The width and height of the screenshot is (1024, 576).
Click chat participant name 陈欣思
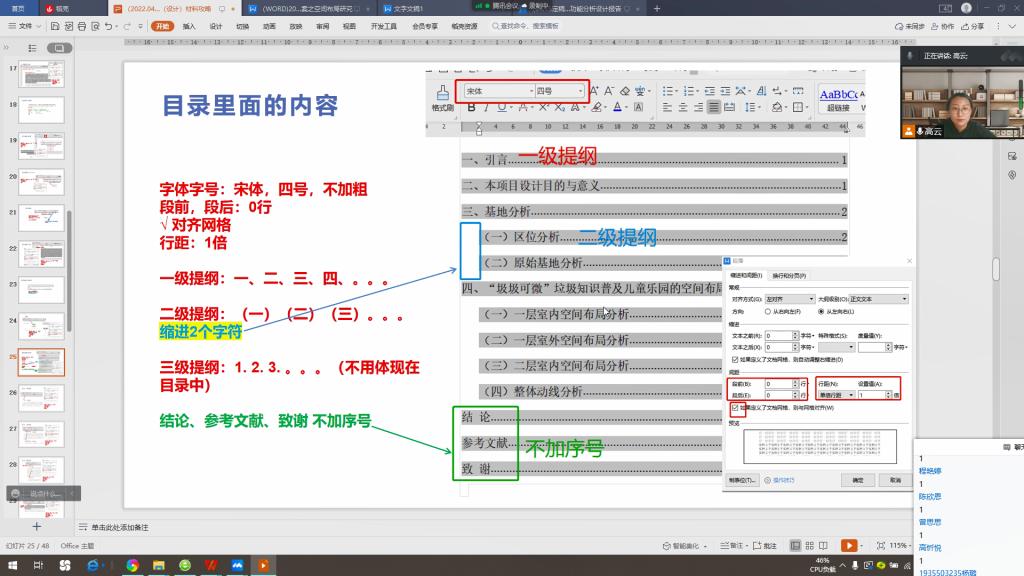point(930,496)
